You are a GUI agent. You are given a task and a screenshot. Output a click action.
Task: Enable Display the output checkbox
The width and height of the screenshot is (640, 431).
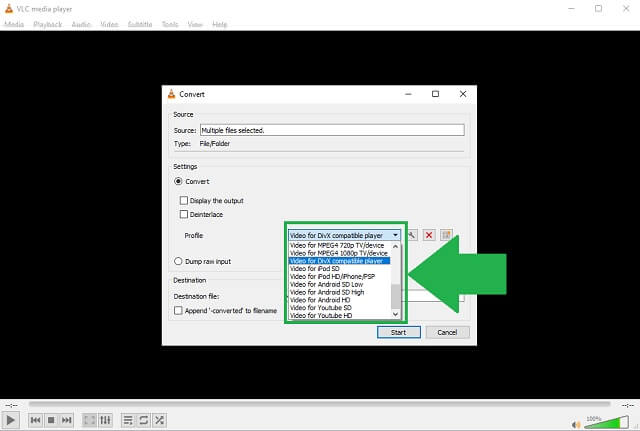point(184,200)
